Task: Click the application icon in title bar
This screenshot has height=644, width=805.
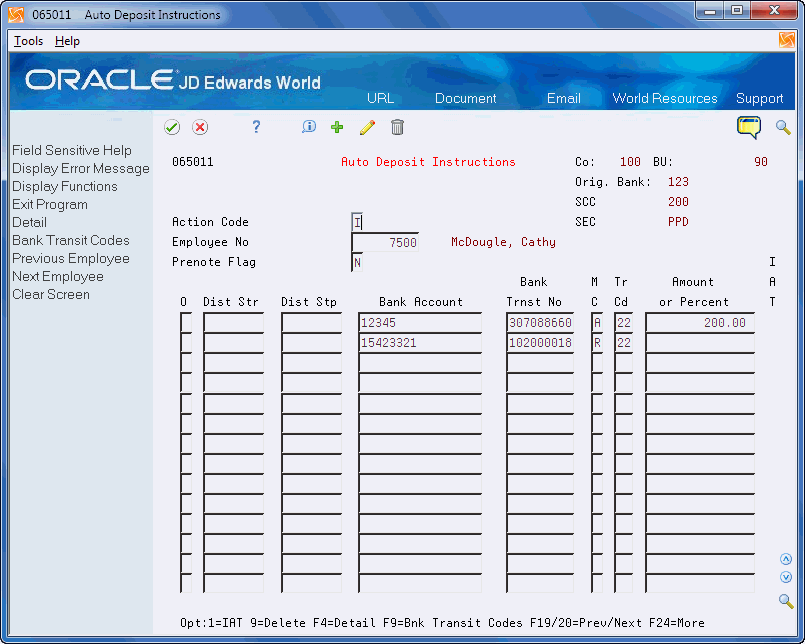Action: tap(16, 14)
